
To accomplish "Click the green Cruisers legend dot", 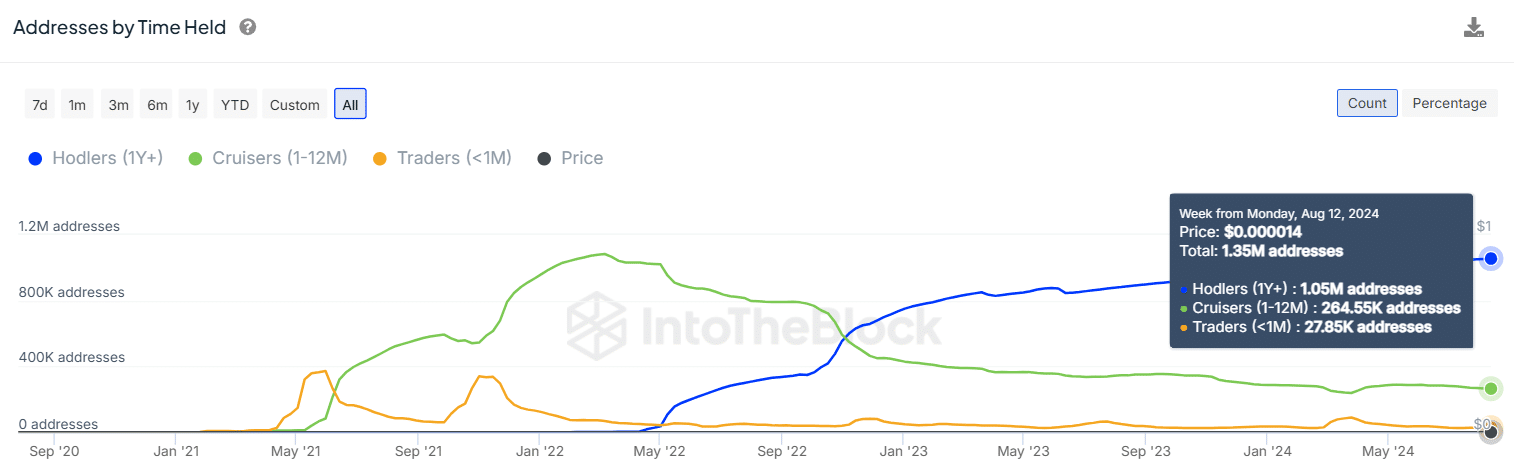I will tap(196, 158).
